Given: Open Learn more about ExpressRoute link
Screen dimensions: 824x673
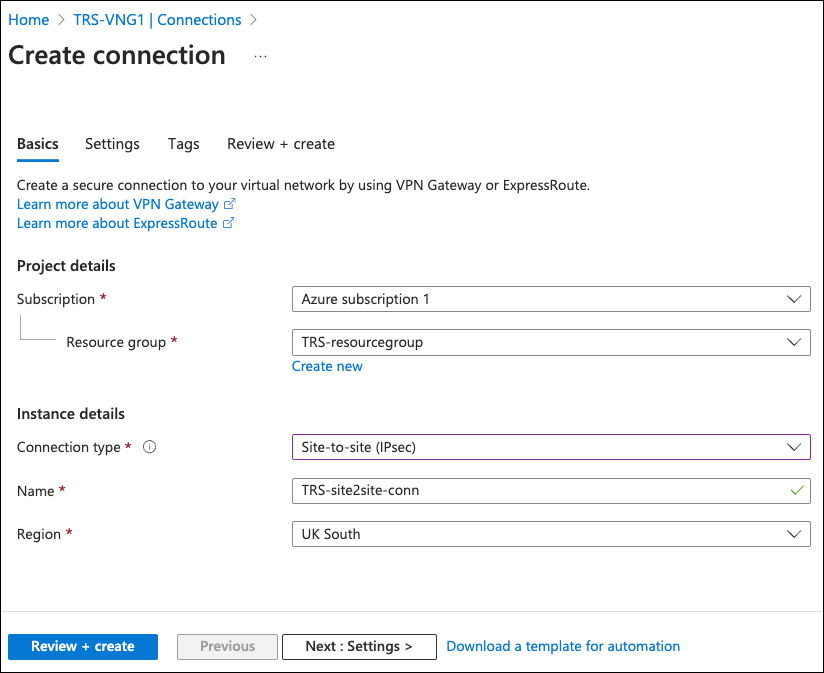Looking at the screenshot, I should point(117,223).
